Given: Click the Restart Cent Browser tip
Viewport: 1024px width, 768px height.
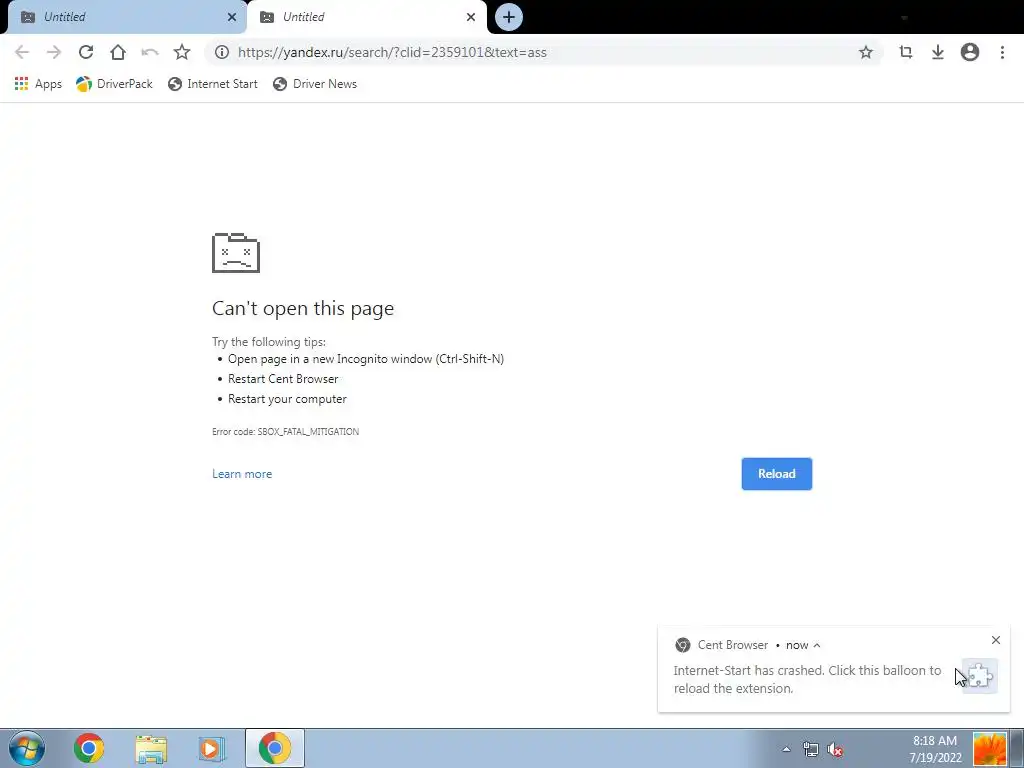Looking at the screenshot, I should 283,379.
